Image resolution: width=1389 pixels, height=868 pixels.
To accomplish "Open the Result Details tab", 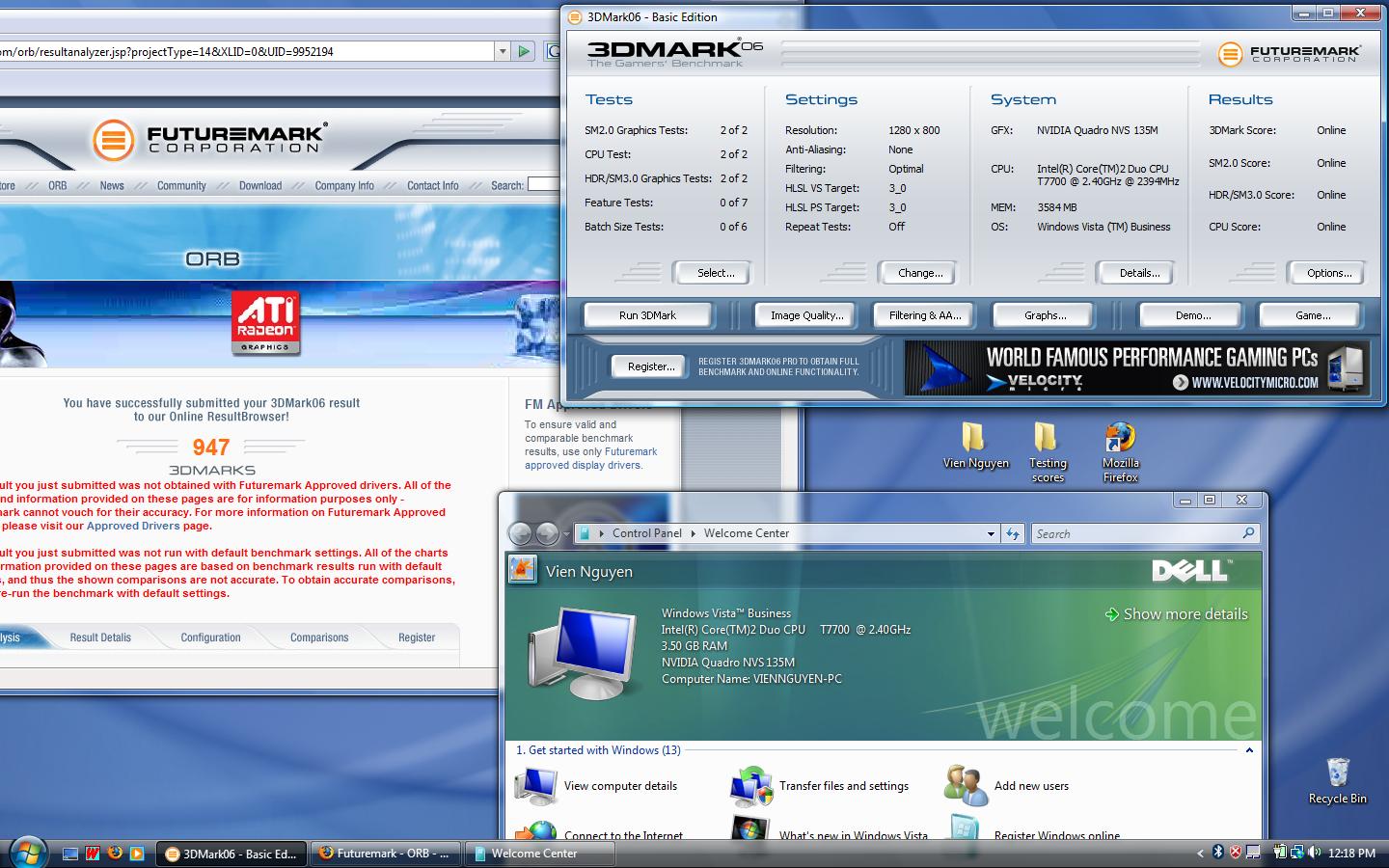I will point(100,637).
